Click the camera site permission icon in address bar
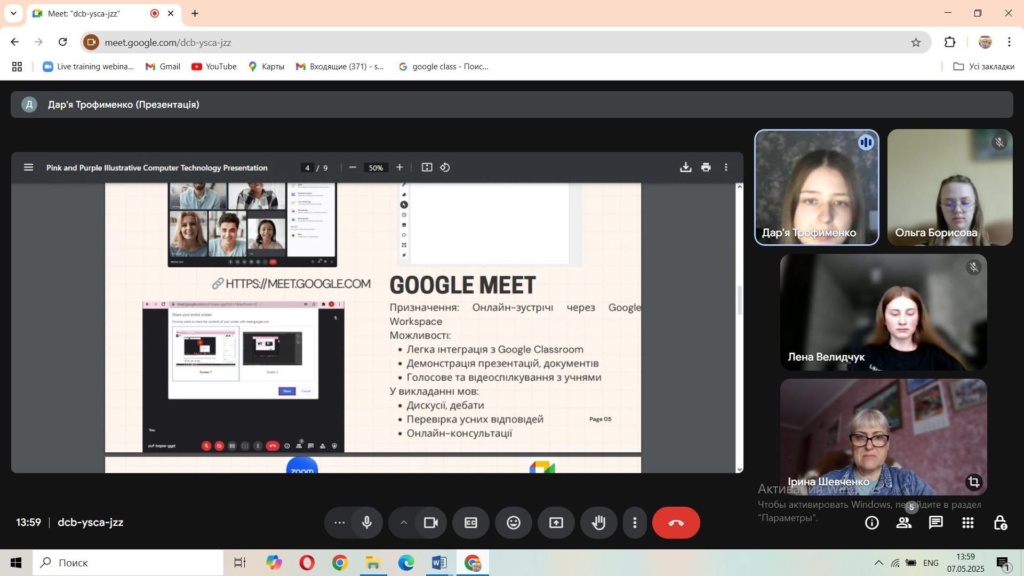This screenshot has height=576, width=1024. point(91,42)
